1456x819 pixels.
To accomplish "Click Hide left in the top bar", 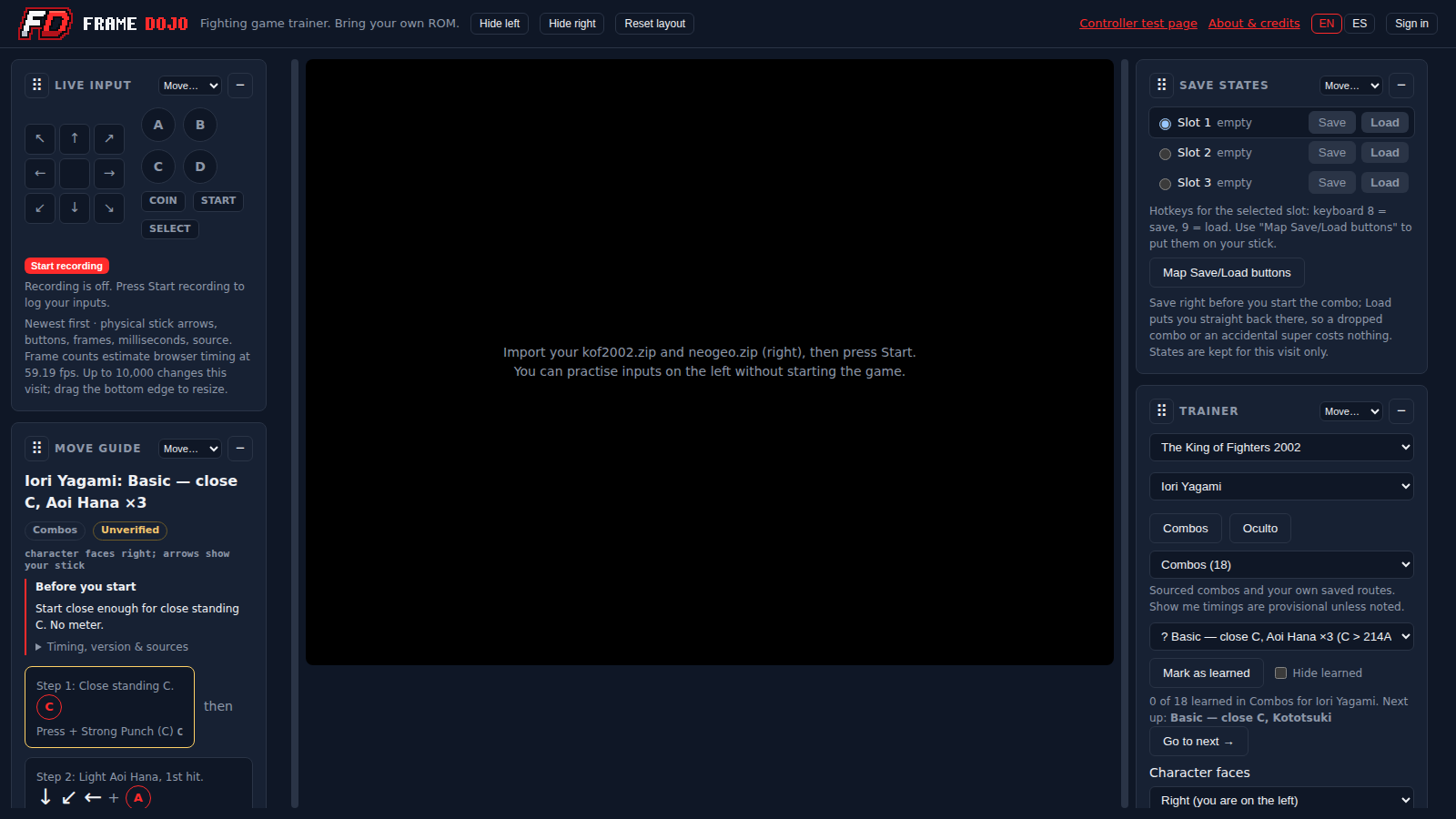I will (500, 24).
